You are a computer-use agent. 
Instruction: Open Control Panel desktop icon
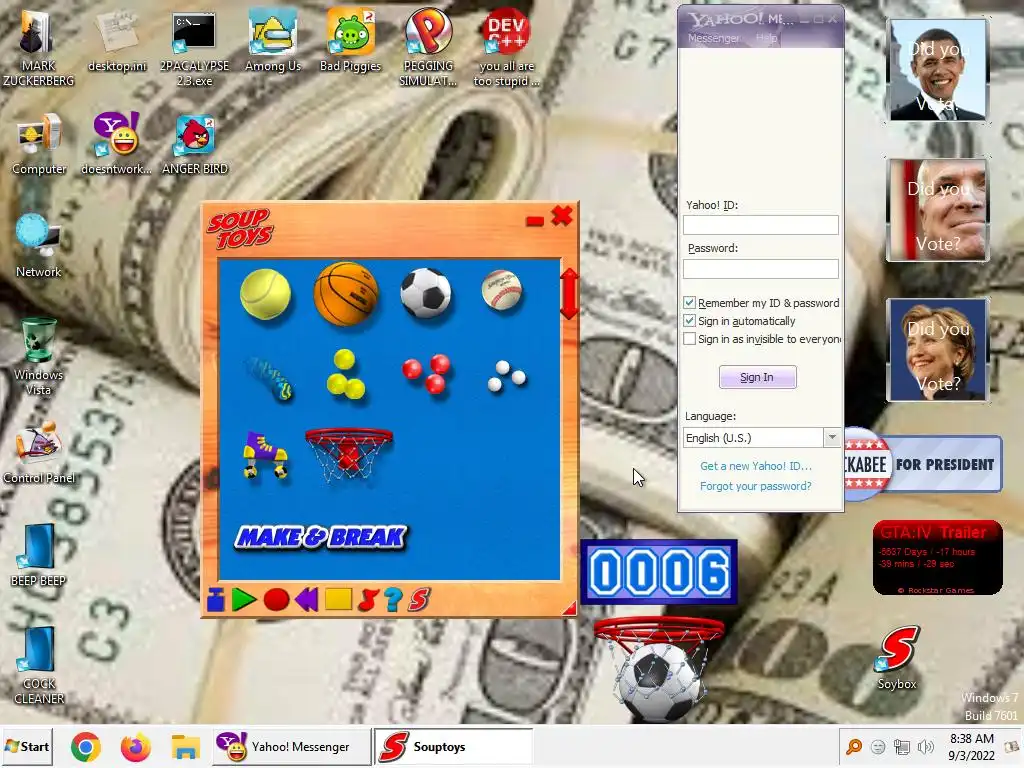tap(39, 454)
